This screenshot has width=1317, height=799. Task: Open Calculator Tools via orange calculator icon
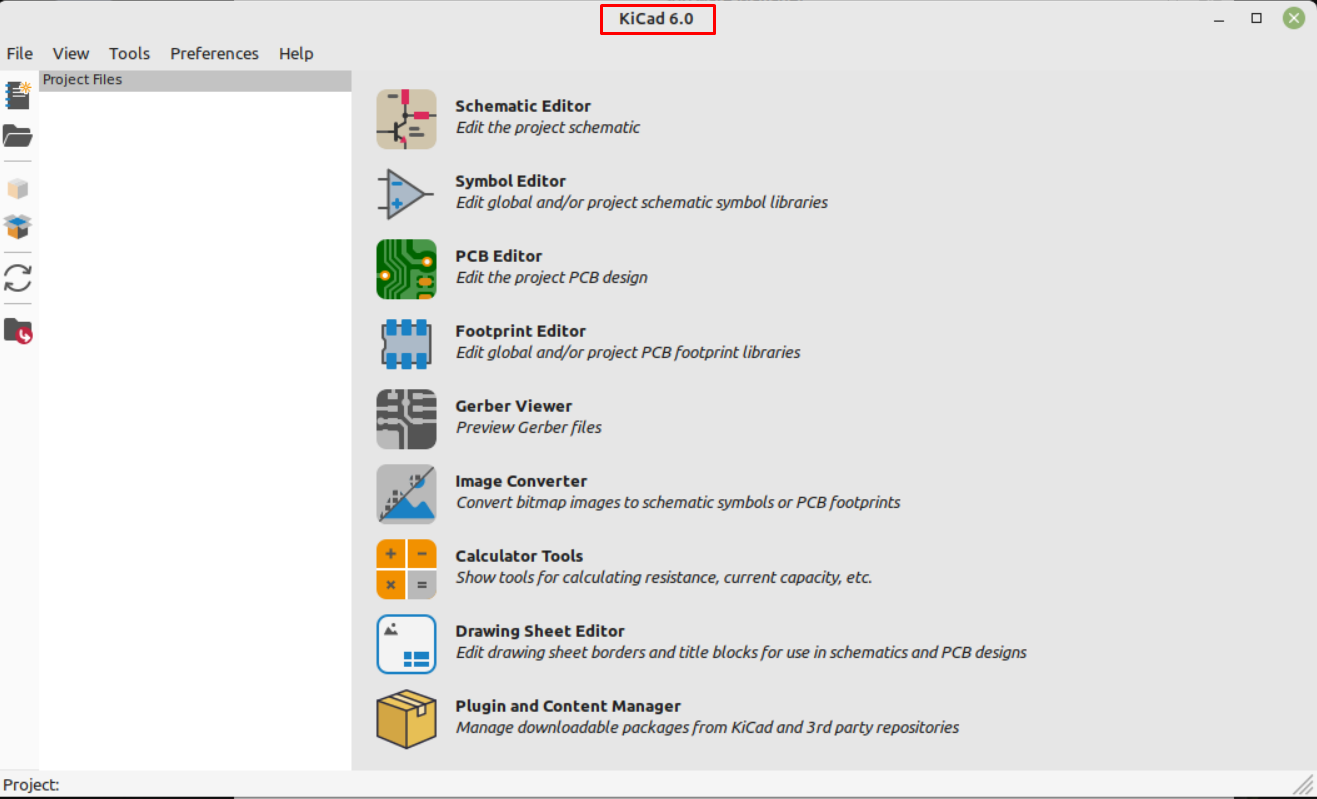406,569
